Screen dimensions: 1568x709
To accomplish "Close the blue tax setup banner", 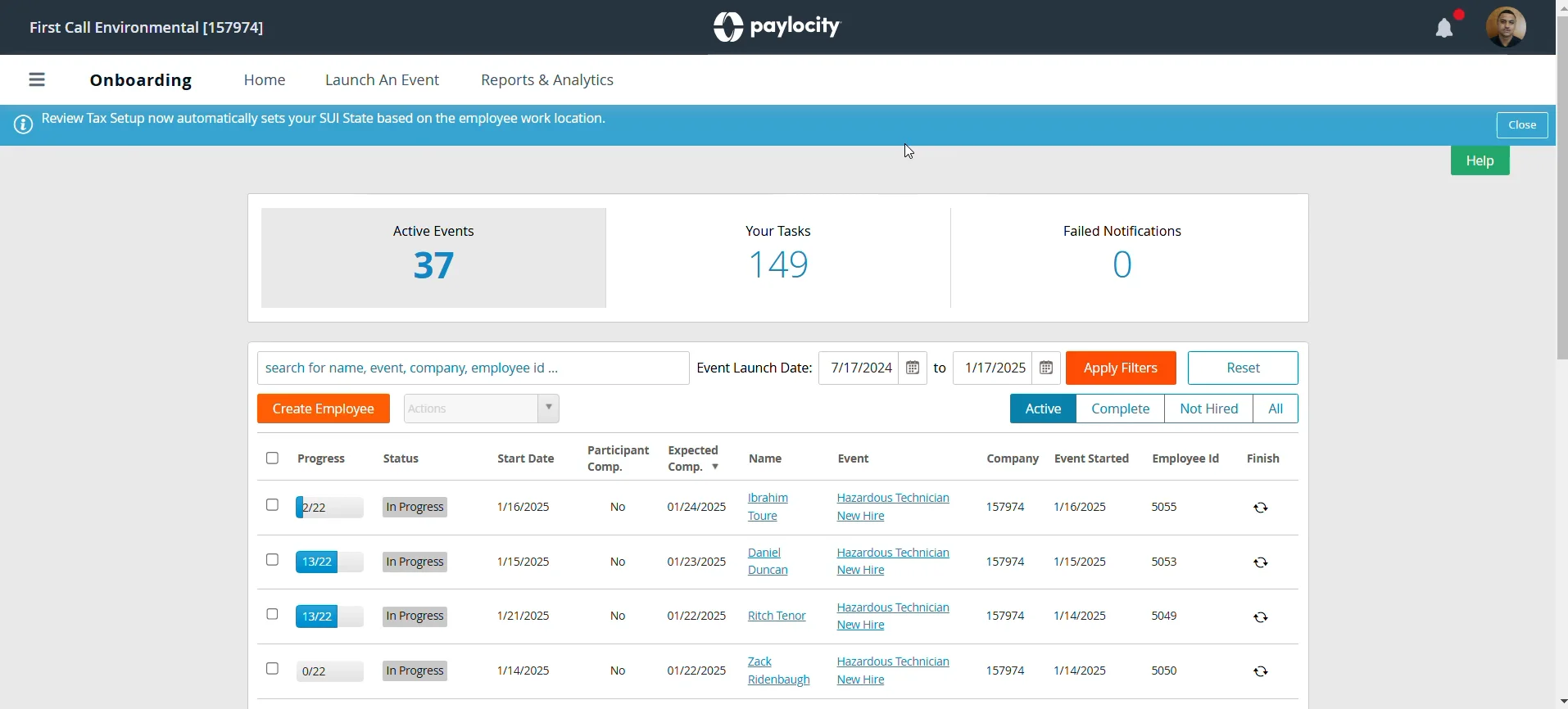I will pos(1523,125).
